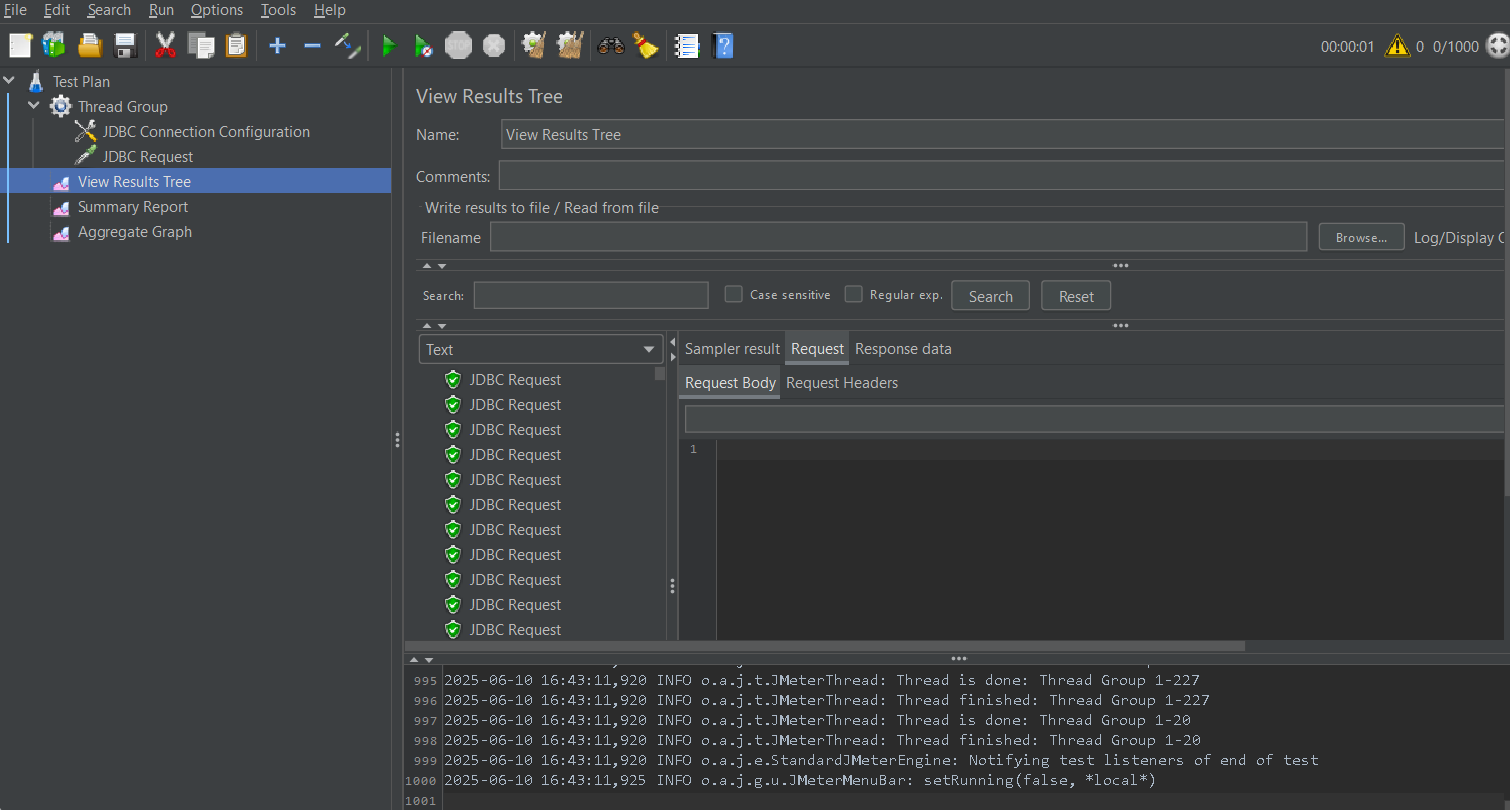Viewport: 1510px width, 810px height.
Task: Click the Copy toolbar icon
Action: click(x=201, y=45)
